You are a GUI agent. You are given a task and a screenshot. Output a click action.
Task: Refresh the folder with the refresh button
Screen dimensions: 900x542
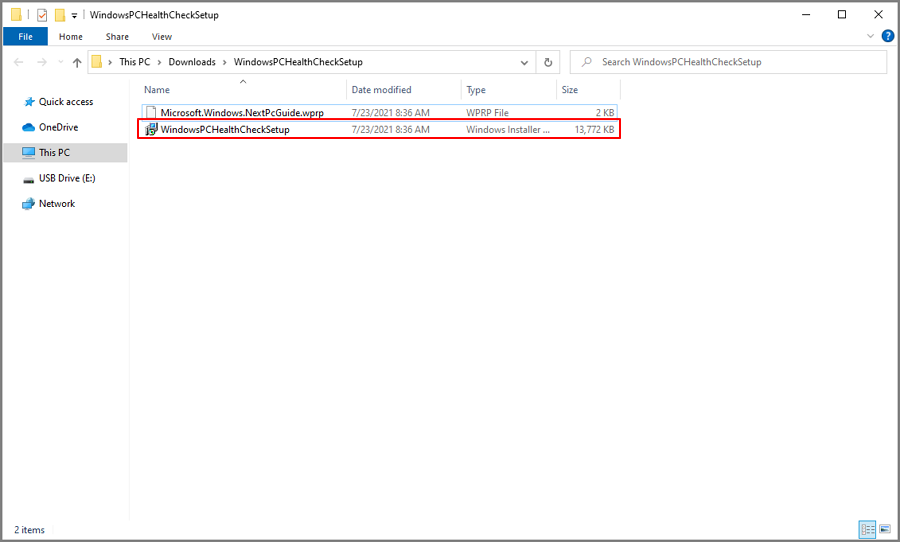point(548,62)
